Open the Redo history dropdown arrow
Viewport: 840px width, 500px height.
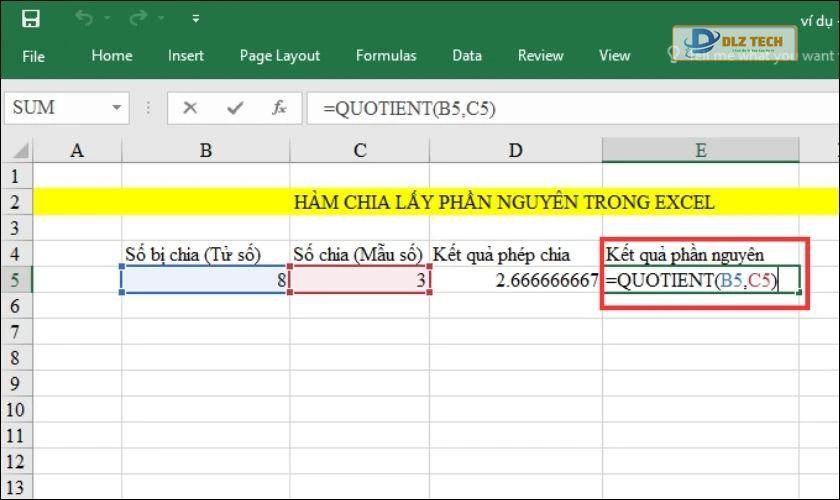tap(161, 18)
